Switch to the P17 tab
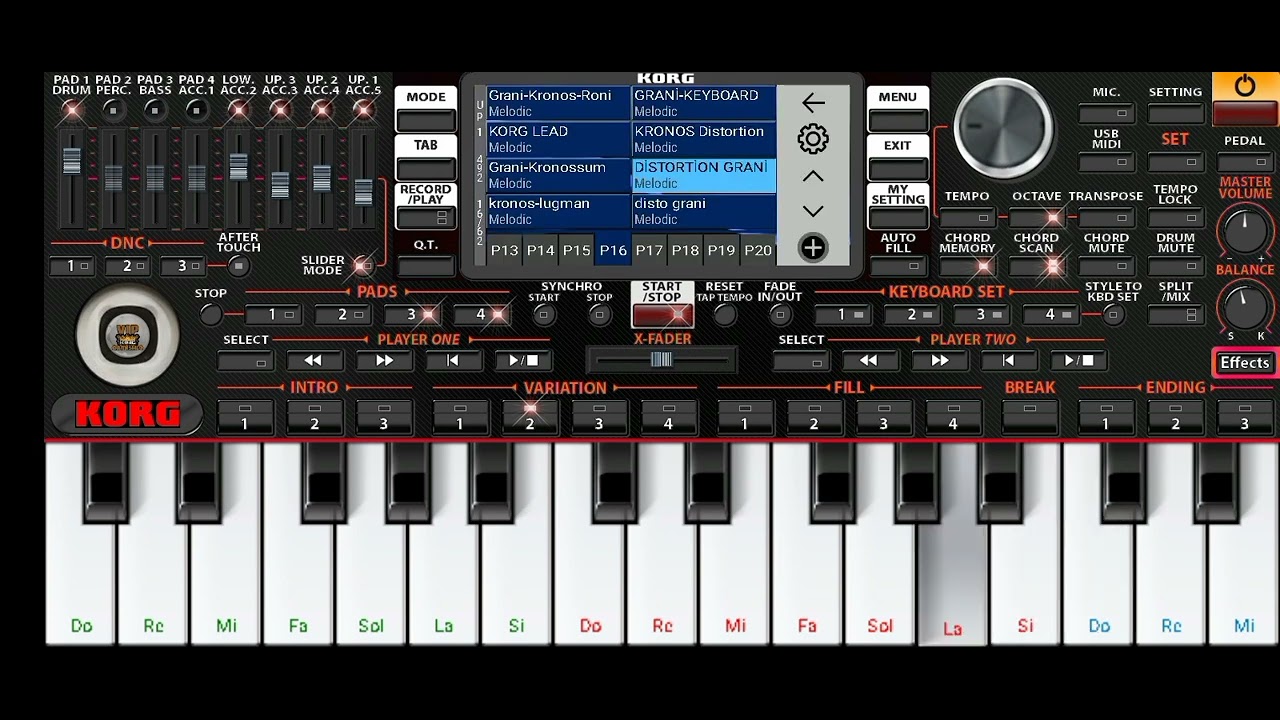Viewport: 1280px width, 720px height. 649,250
